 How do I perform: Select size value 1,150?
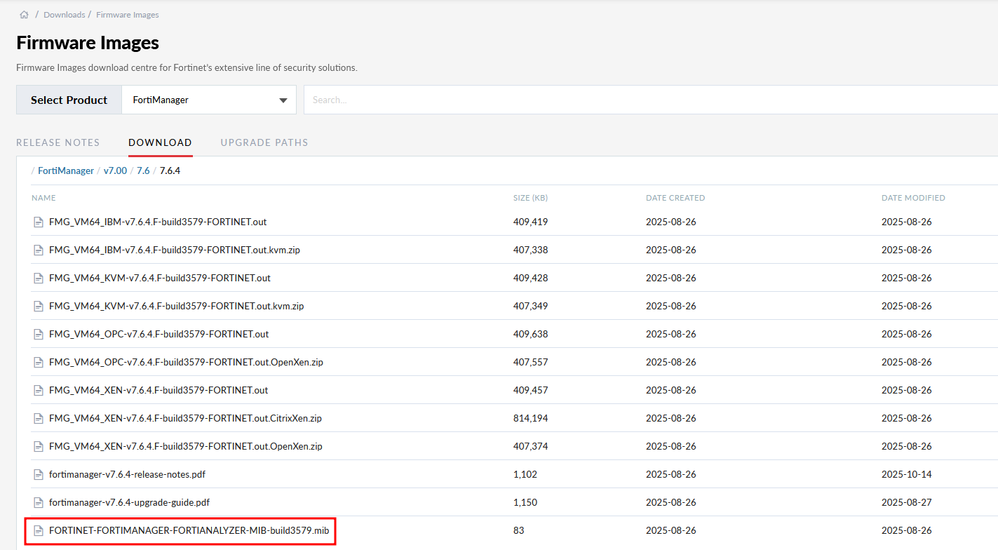[x=525, y=502]
